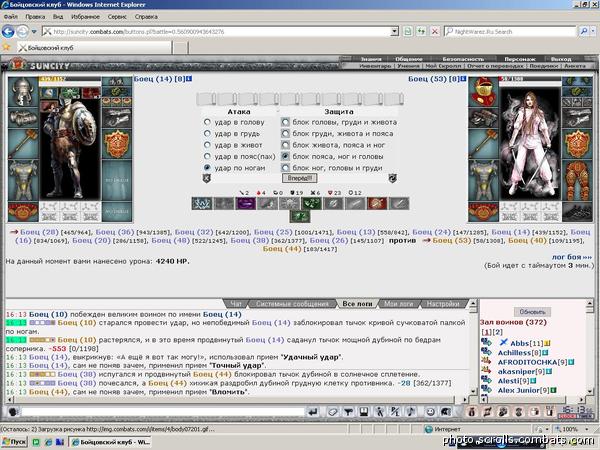Select 'удар в грудь' attack option
Viewport: 600px width, 450px height.
[207, 134]
